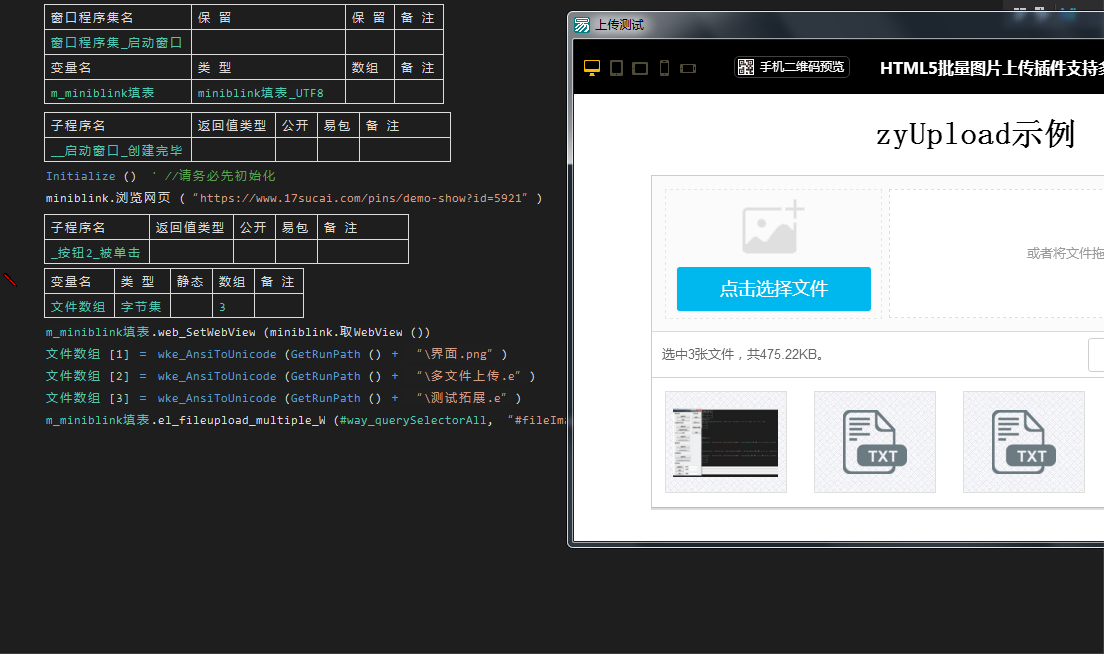
Task: Switch to portrait tablet preview
Action: (616, 68)
